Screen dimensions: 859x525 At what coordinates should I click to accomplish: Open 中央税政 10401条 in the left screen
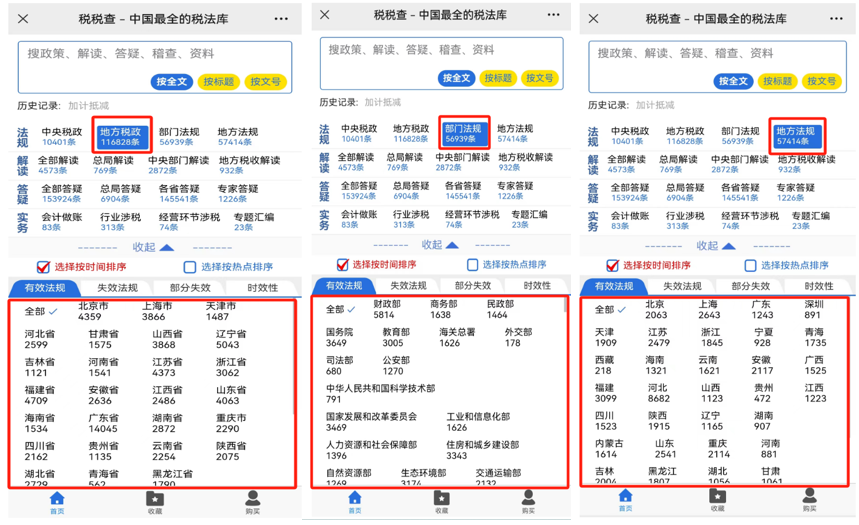61,136
